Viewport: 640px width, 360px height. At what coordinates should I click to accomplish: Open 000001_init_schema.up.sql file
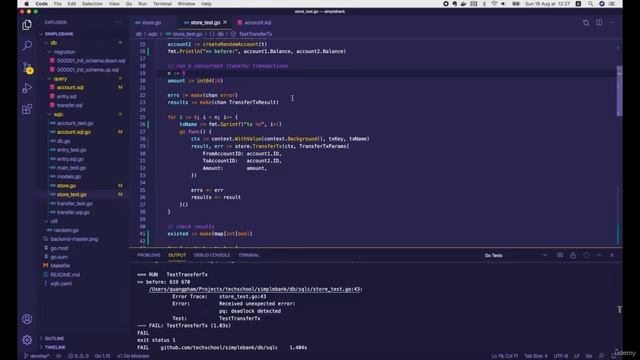click(88, 70)
